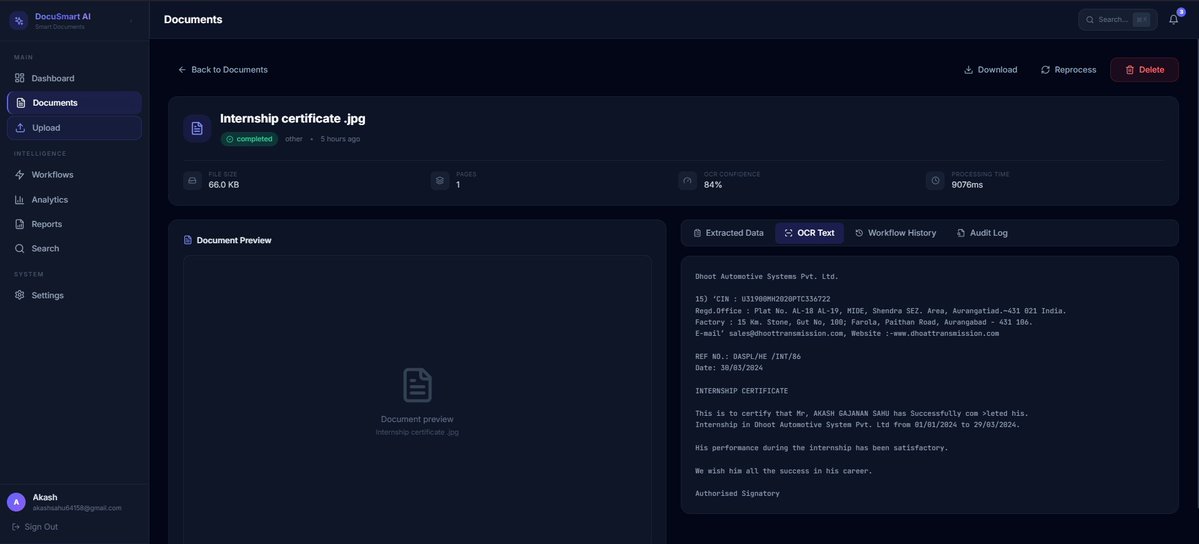Delete the document
Viewport: 1199px width, 544px height.
(x=1144, y=70)
